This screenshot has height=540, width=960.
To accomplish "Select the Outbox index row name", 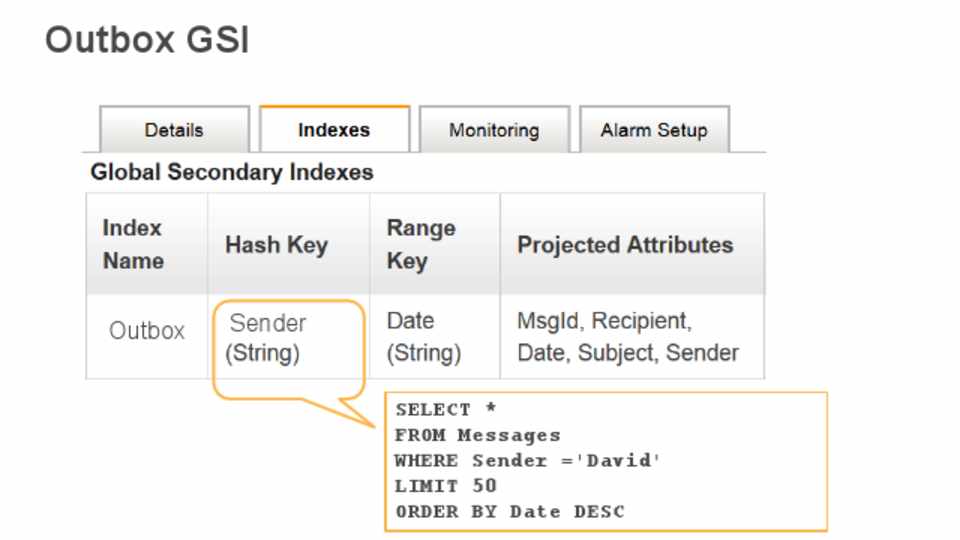I will pyautogui.click(x=147, y=331).
